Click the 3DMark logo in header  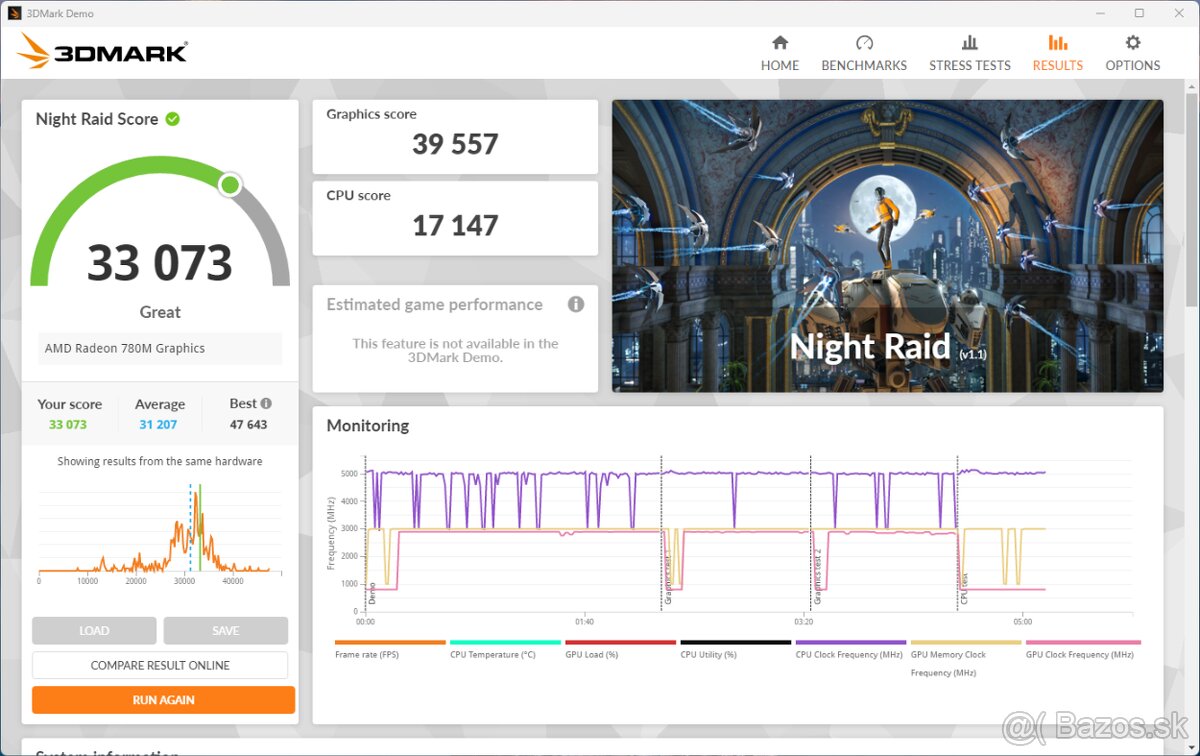point(102,51)
